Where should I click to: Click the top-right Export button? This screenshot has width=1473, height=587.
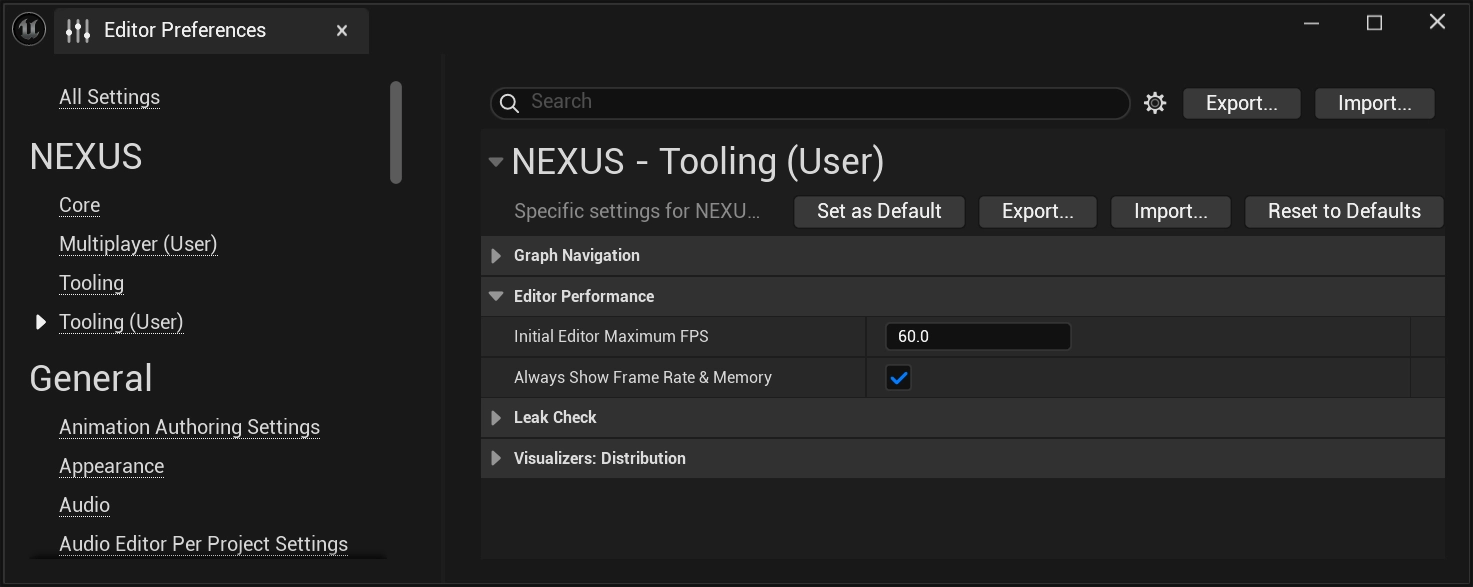coord(1241,103)
